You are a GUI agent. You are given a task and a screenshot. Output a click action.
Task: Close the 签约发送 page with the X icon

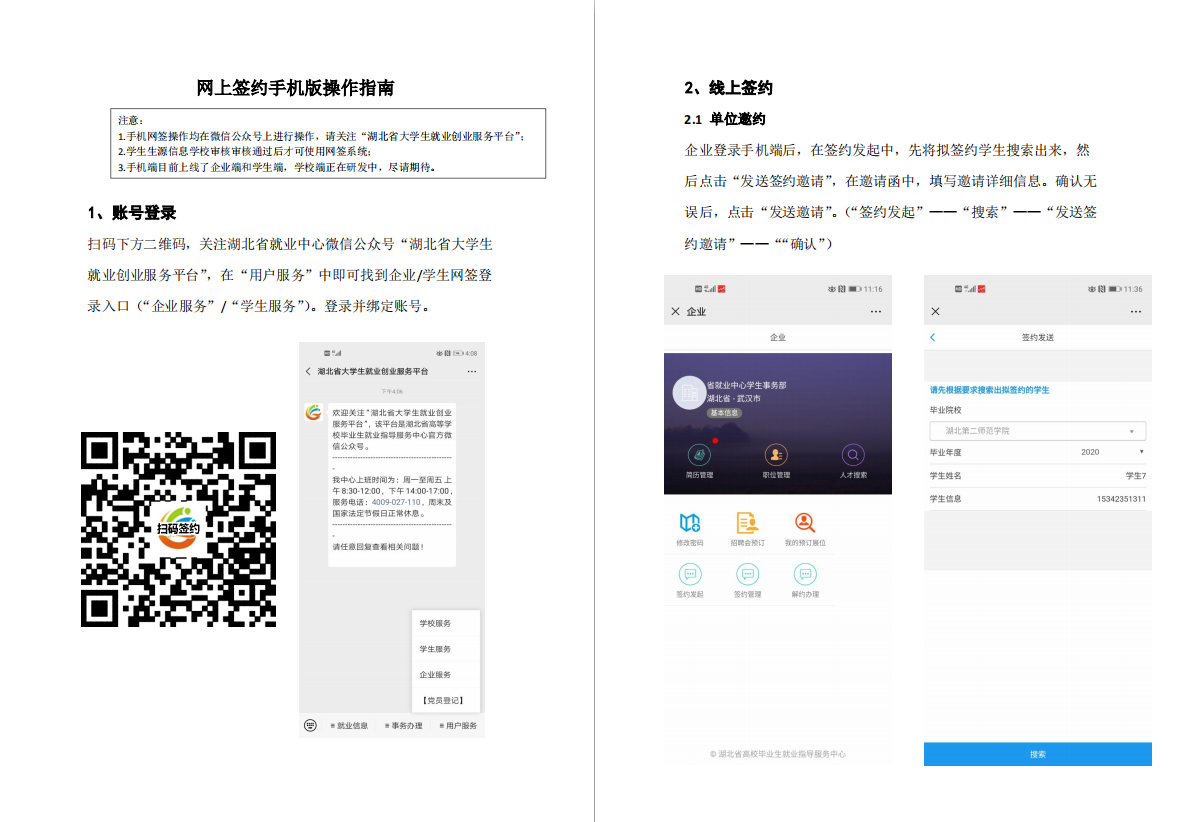tap(935, 312)
